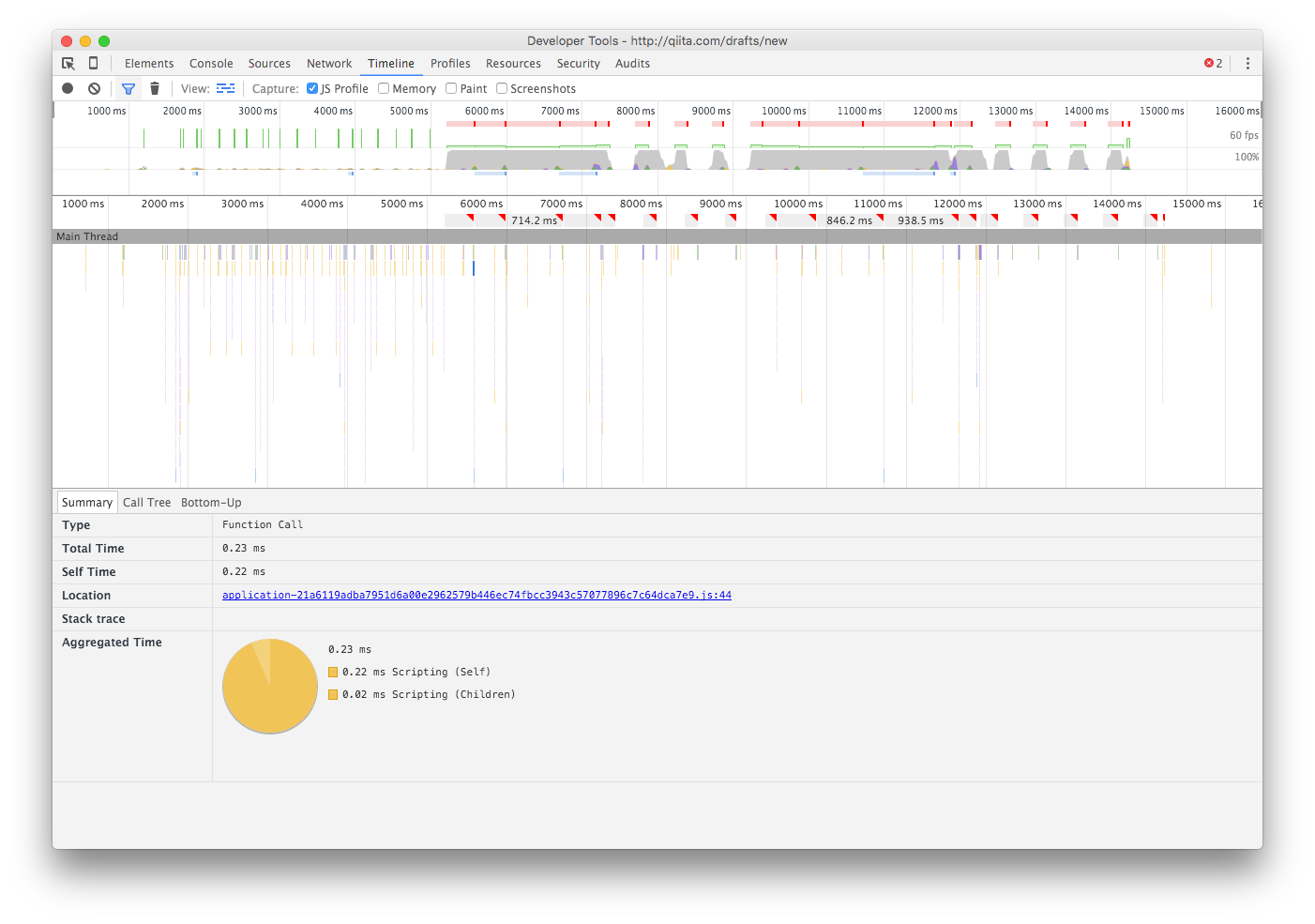Enable the Screenshots capture checkbox

point(502,88)
